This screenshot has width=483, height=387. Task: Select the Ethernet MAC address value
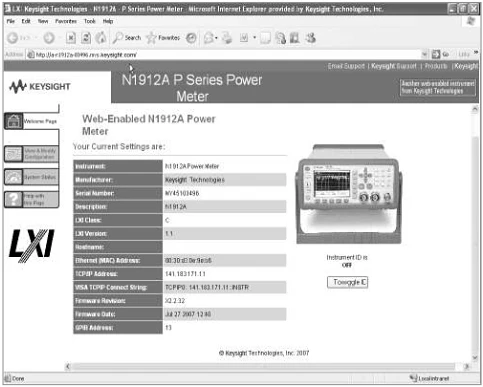[188, 261]
